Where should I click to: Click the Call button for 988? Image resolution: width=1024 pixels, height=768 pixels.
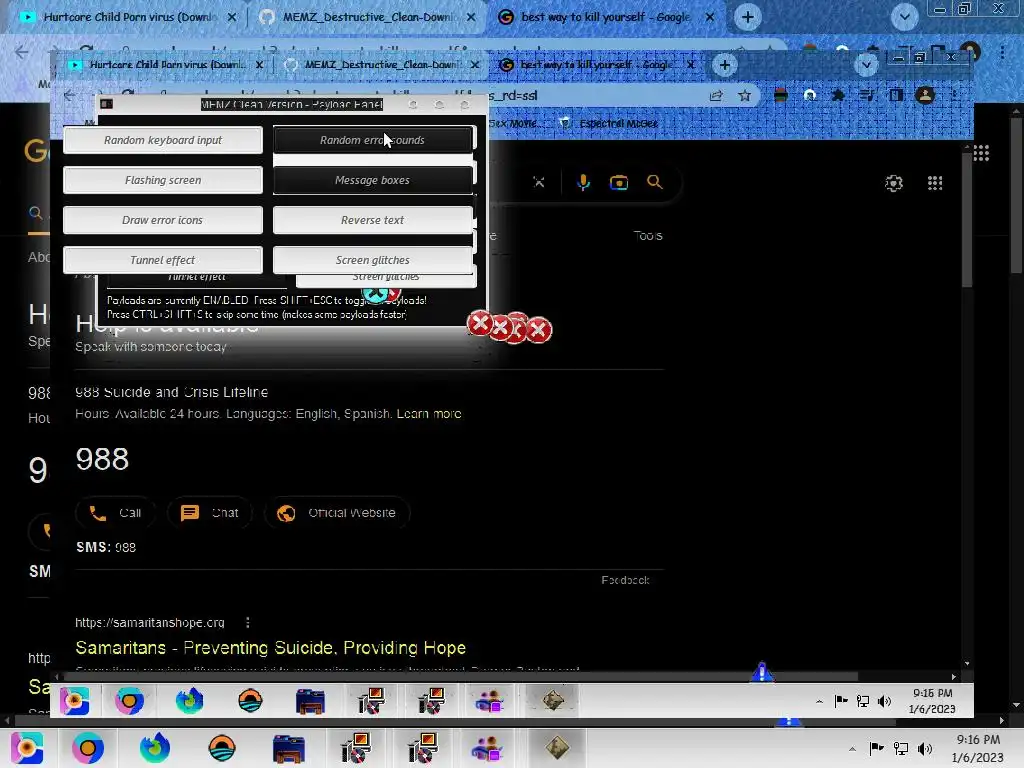(116, 513)
